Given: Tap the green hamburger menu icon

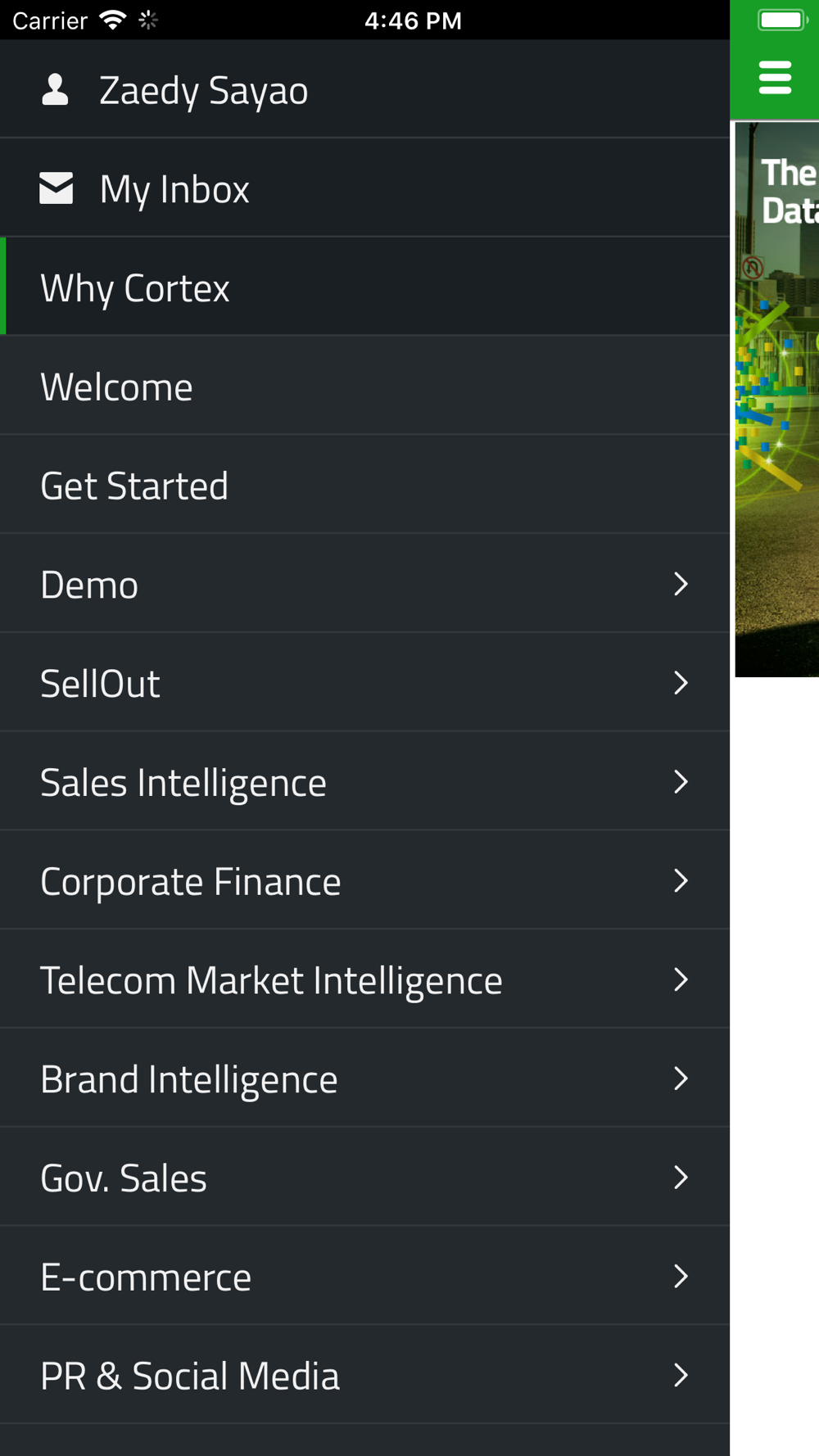Looking at the screenshot, I should pyautogui.click(x=775, y=78).
